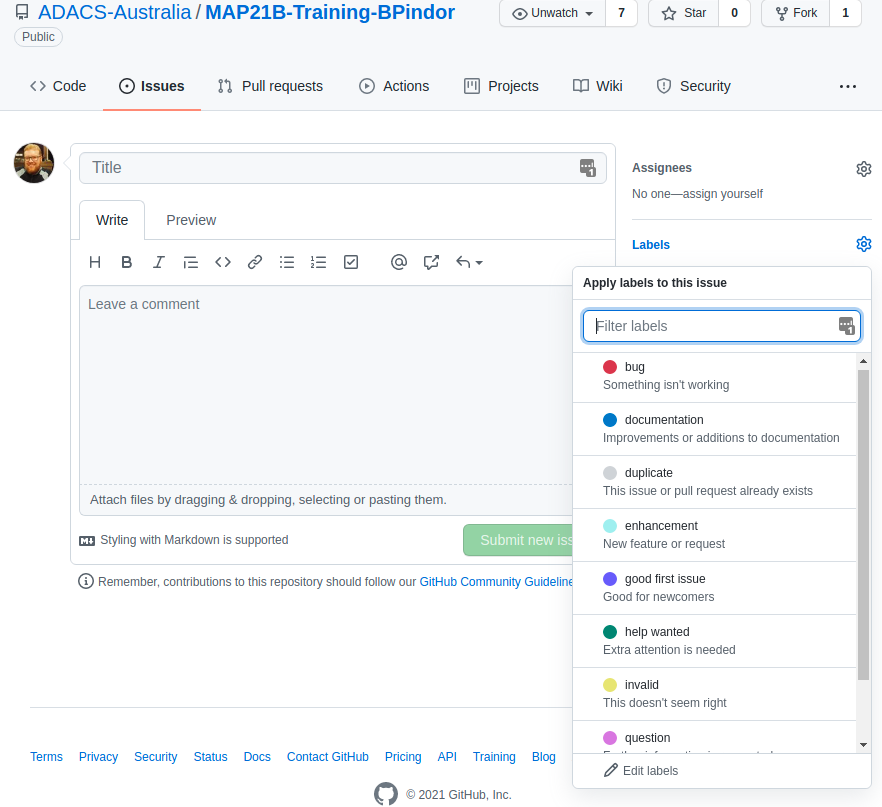Expand the saved replies dropdown

tap(470, 262)
